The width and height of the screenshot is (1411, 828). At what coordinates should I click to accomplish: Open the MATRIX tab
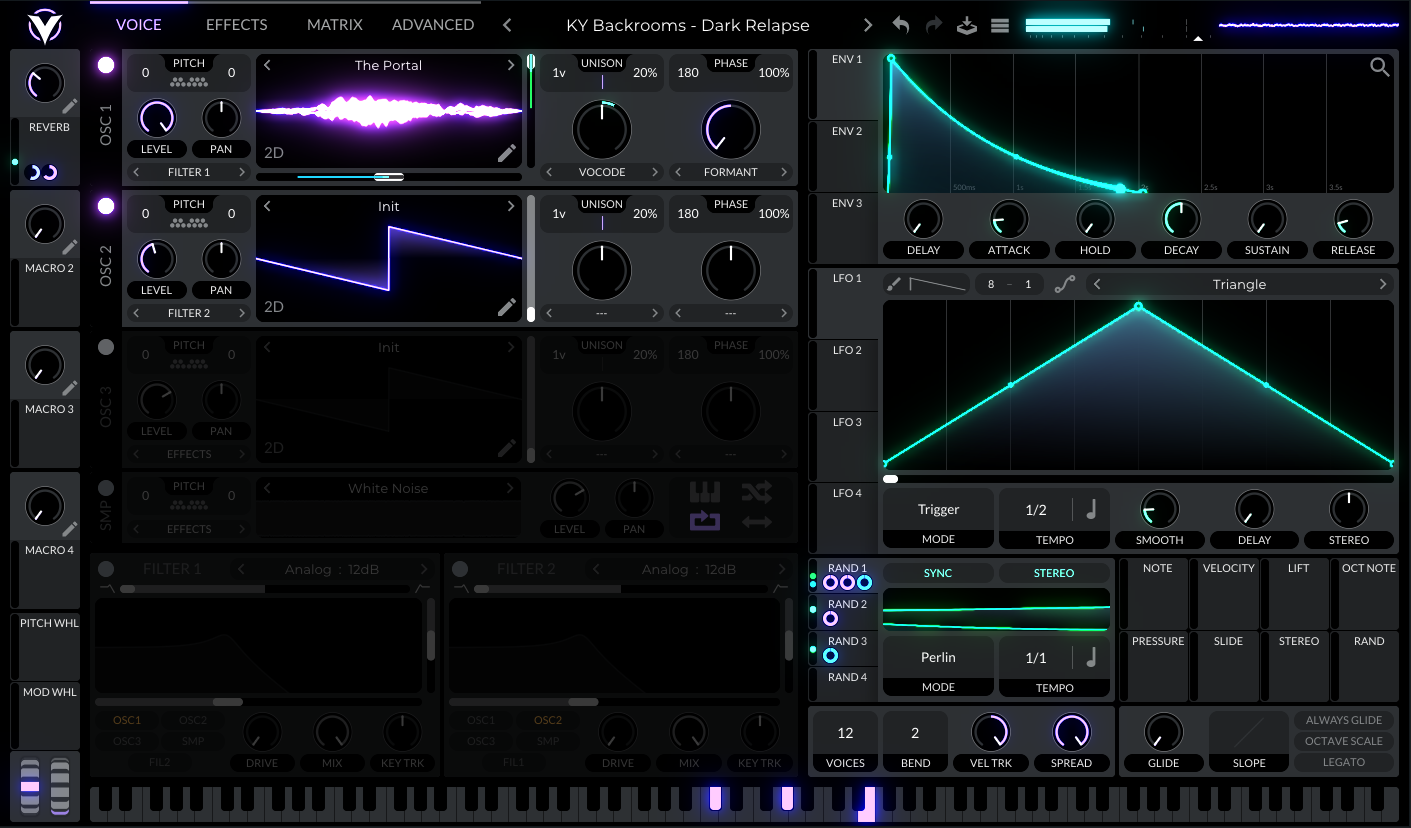[335, 25]
